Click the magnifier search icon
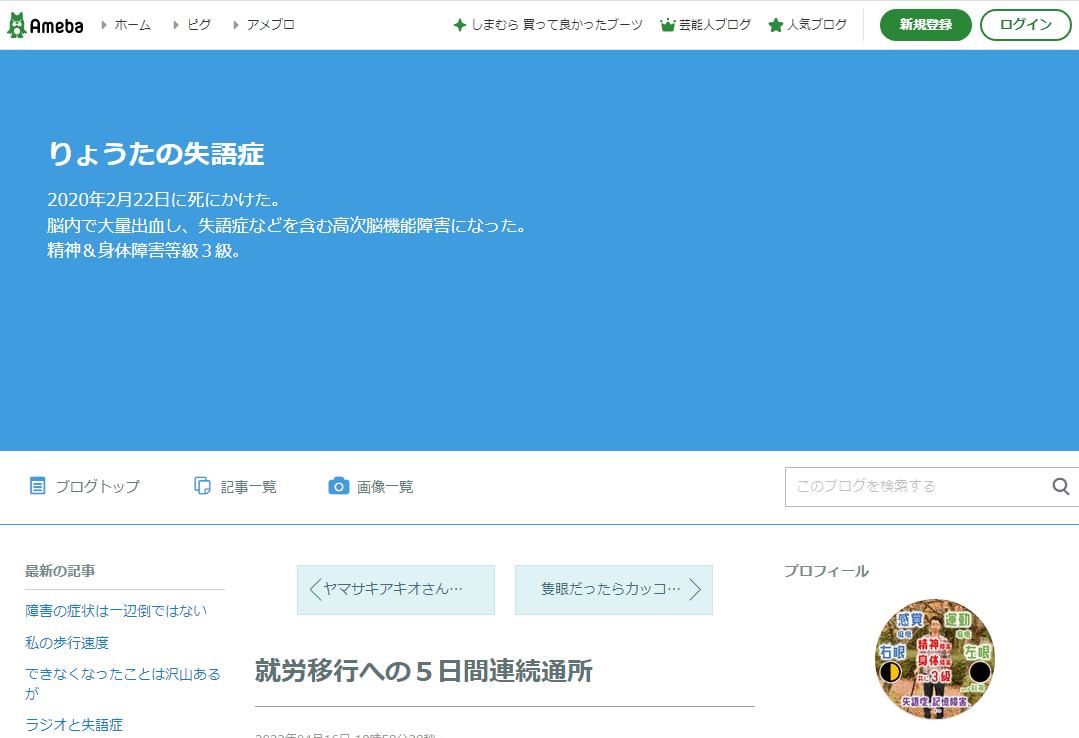Screen dimensions: 1079x738 pyautogui.click(x=1060, y=487)
